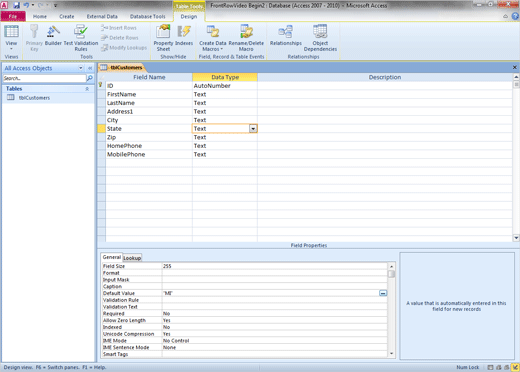Screen dimensions: 520x372
Task: Switch to Datasheet View icon in the status bar
Action: click(x=490, y=367)
